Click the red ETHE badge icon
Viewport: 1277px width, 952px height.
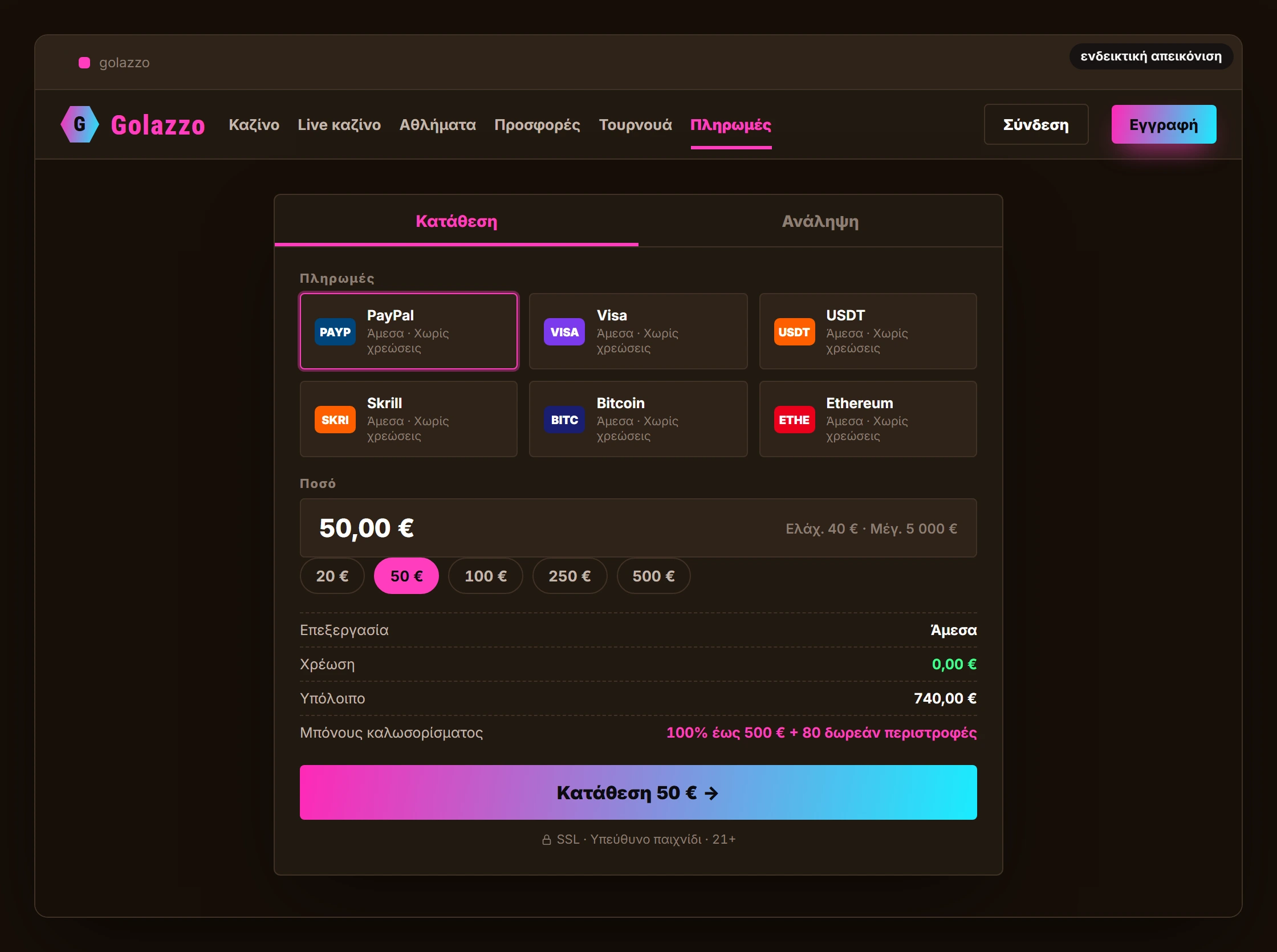pos(794,420)
